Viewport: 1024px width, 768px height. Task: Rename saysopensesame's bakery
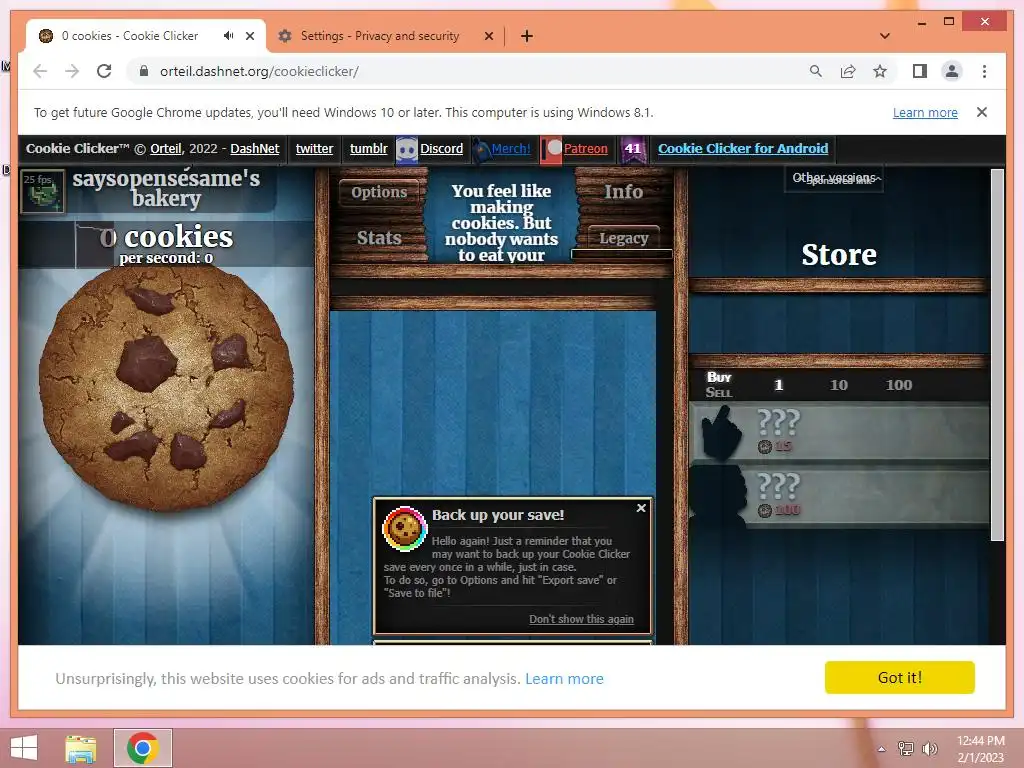tap(166, 188)
